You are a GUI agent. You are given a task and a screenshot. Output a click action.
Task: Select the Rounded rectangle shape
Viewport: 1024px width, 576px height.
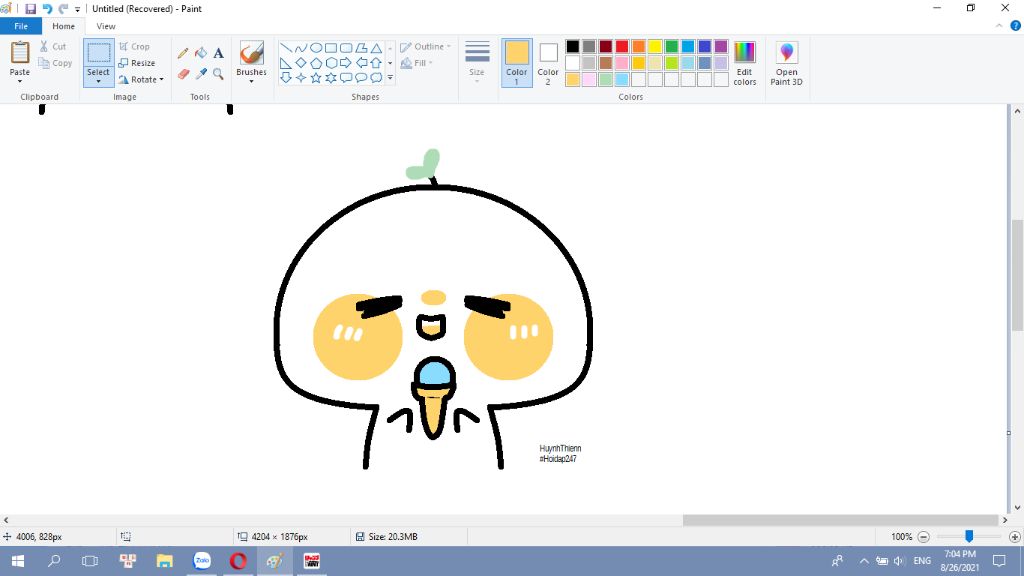[x=345, y=48]
